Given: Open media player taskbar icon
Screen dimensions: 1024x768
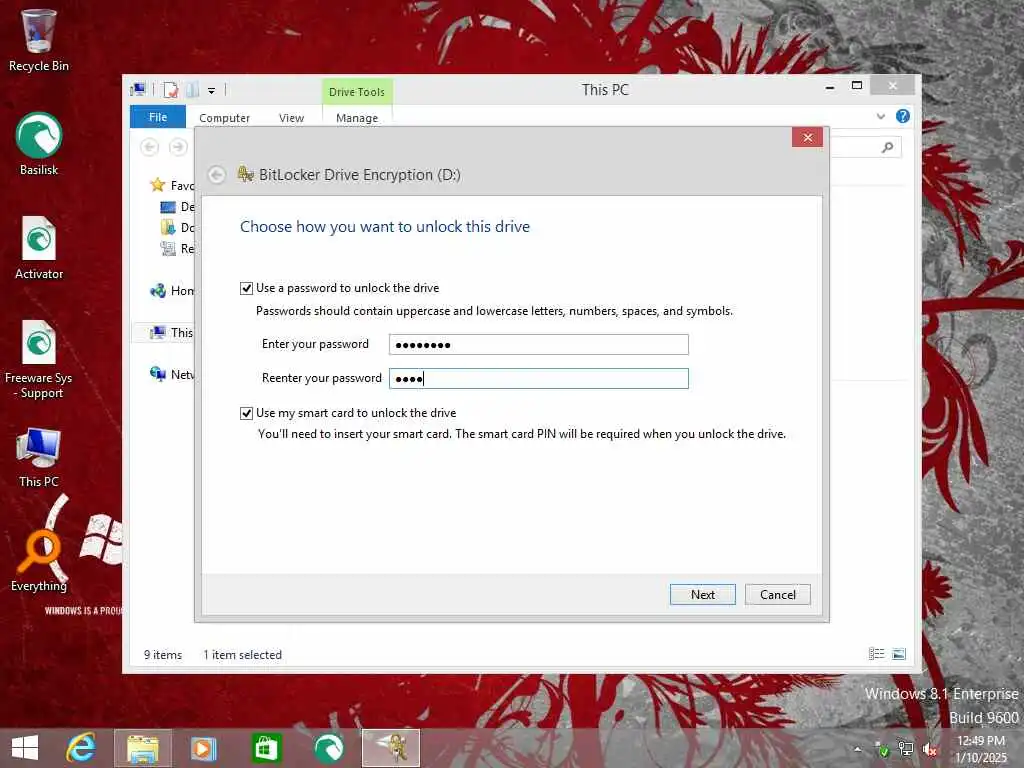Looking at the screenshot, I should [x=203, y=748].
